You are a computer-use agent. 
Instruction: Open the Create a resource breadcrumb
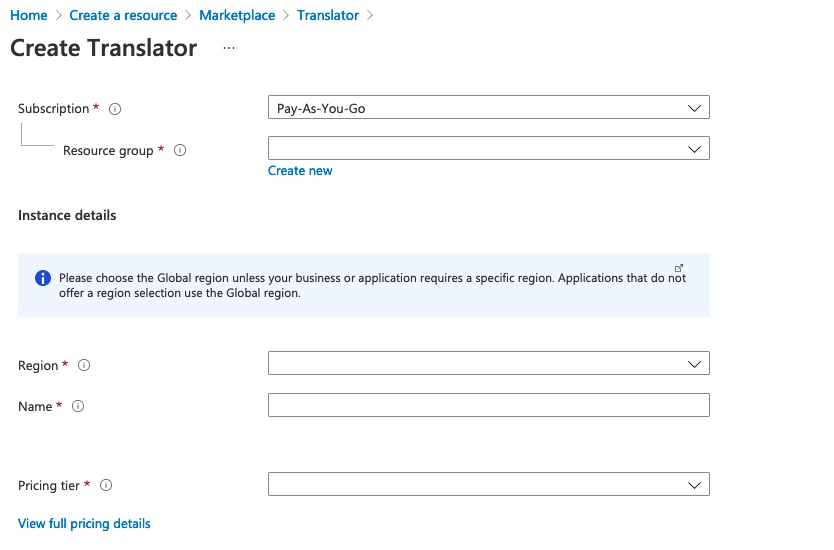coord(123,15)
